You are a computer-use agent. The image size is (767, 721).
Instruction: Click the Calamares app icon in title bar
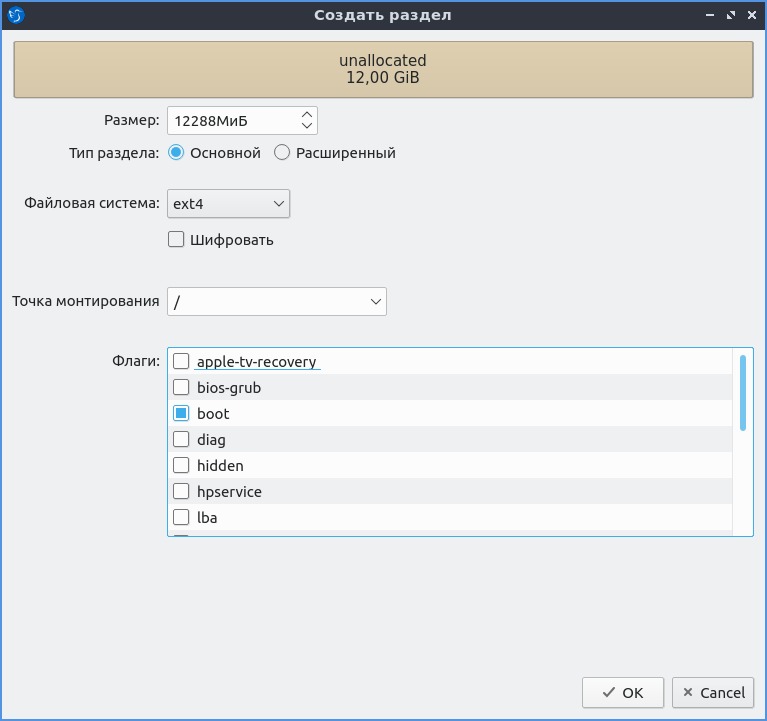click(x=16, y=15)
